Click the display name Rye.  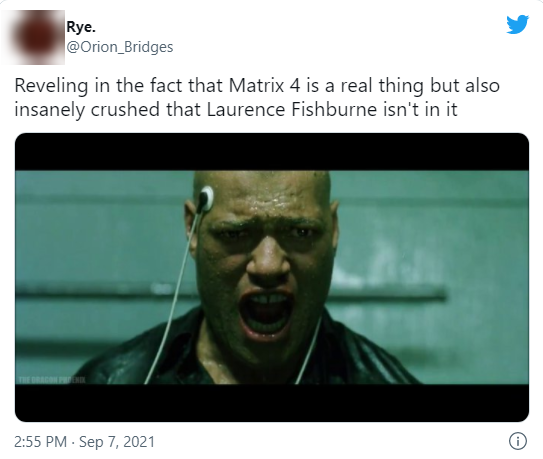(x=81, y=27)
